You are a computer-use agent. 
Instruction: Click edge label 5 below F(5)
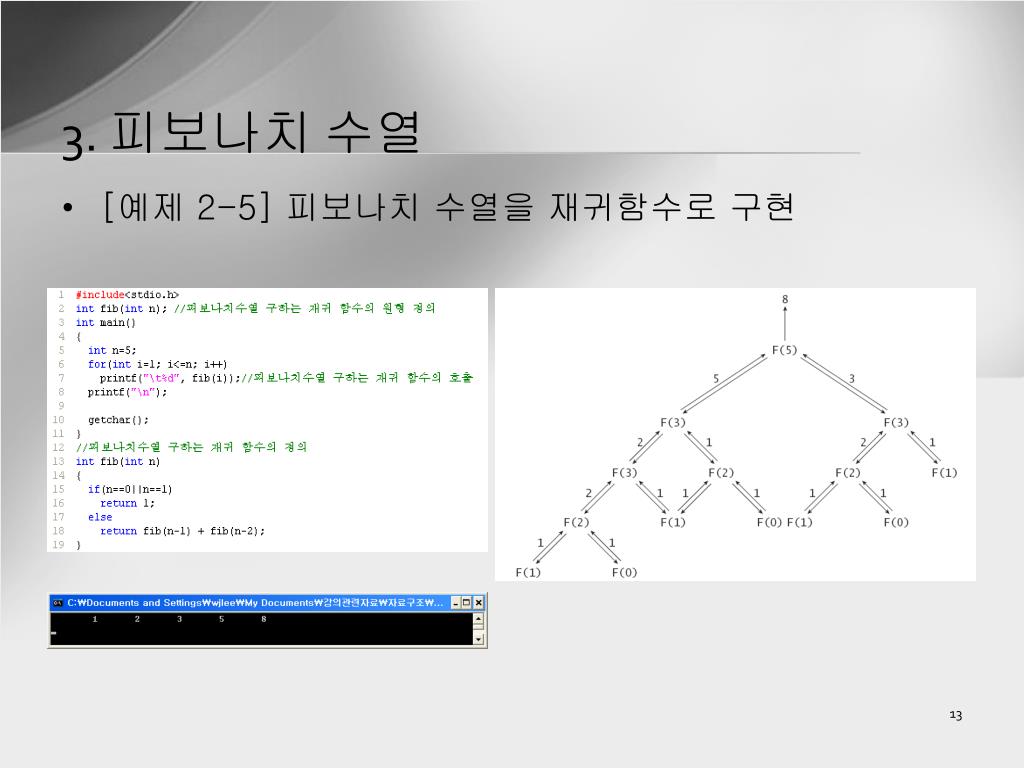click(x=716, y=378)
